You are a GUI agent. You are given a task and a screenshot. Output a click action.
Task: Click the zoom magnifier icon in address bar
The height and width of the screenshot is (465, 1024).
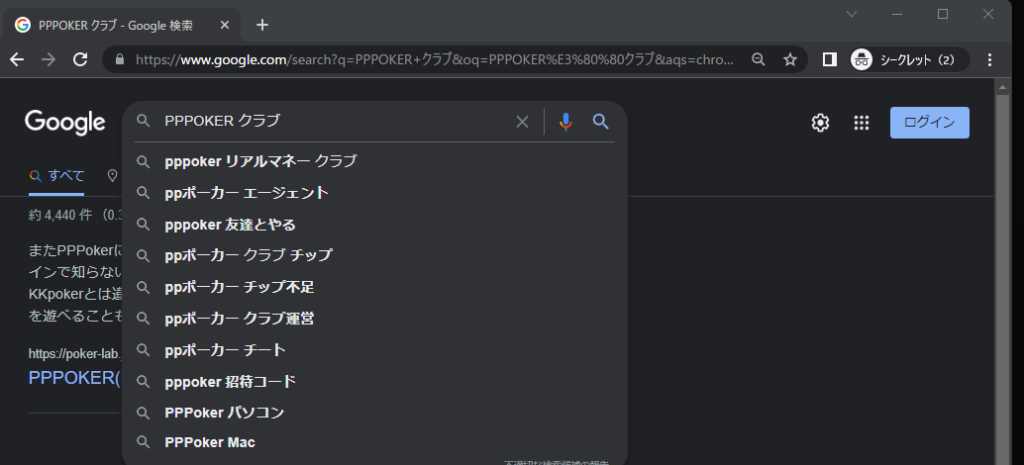pos(758,60)
